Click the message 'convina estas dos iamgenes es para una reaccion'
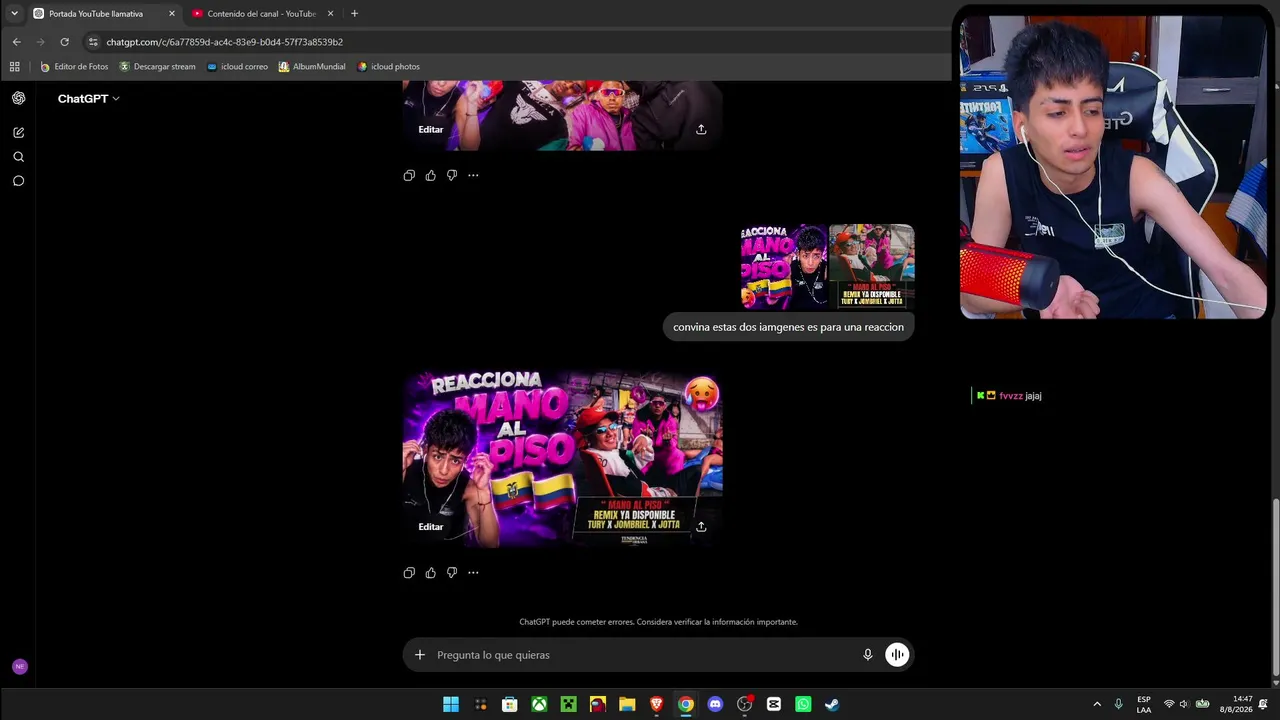Image resolution: width=1280 pixels, height=720 pixels. [x=788, y=327]
